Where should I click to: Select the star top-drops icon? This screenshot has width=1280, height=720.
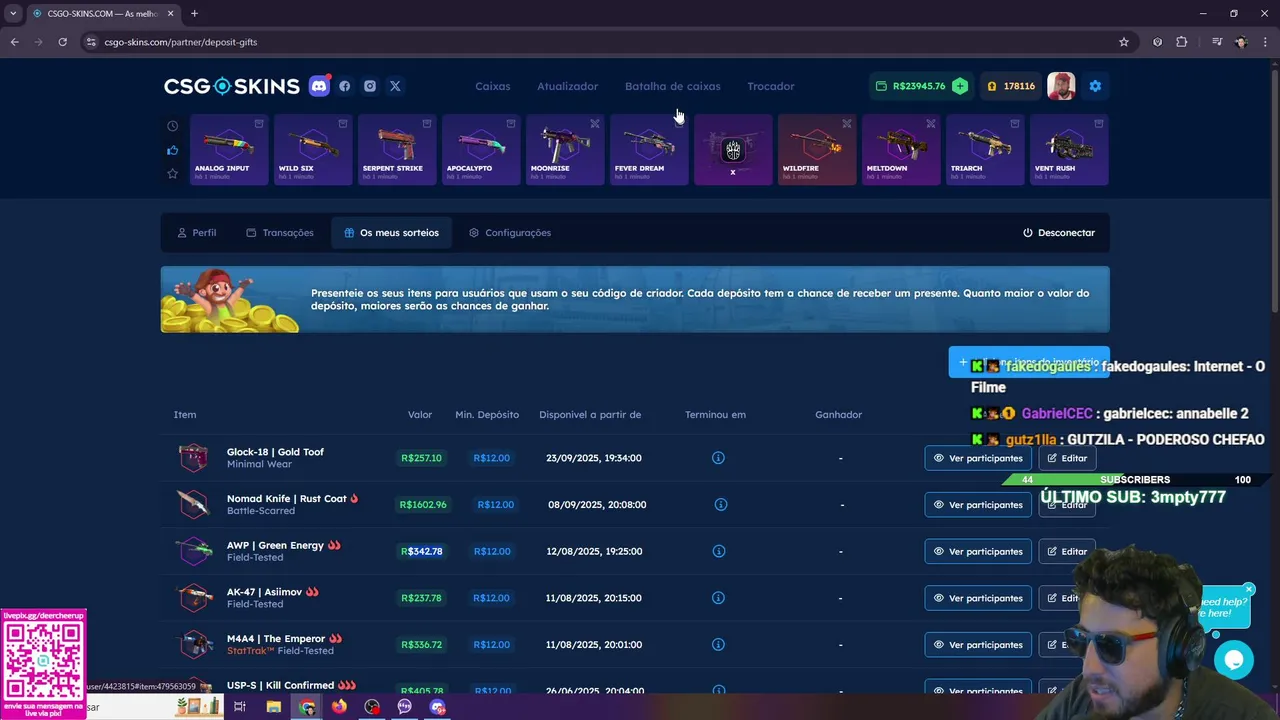[x=172, y=173]
